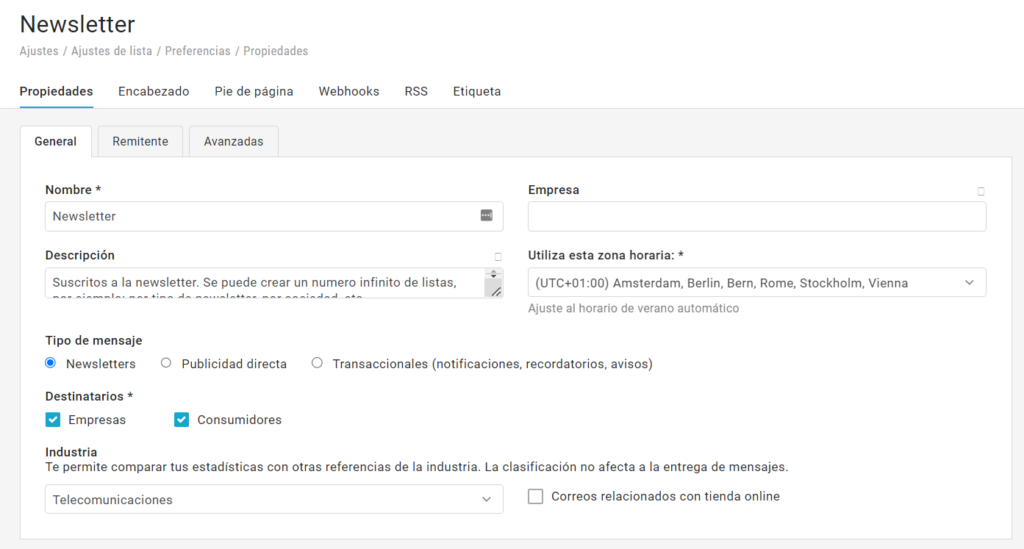Click into the Empresa text field
Screen dimensions: 1024x549
click(x=756, y=217)
